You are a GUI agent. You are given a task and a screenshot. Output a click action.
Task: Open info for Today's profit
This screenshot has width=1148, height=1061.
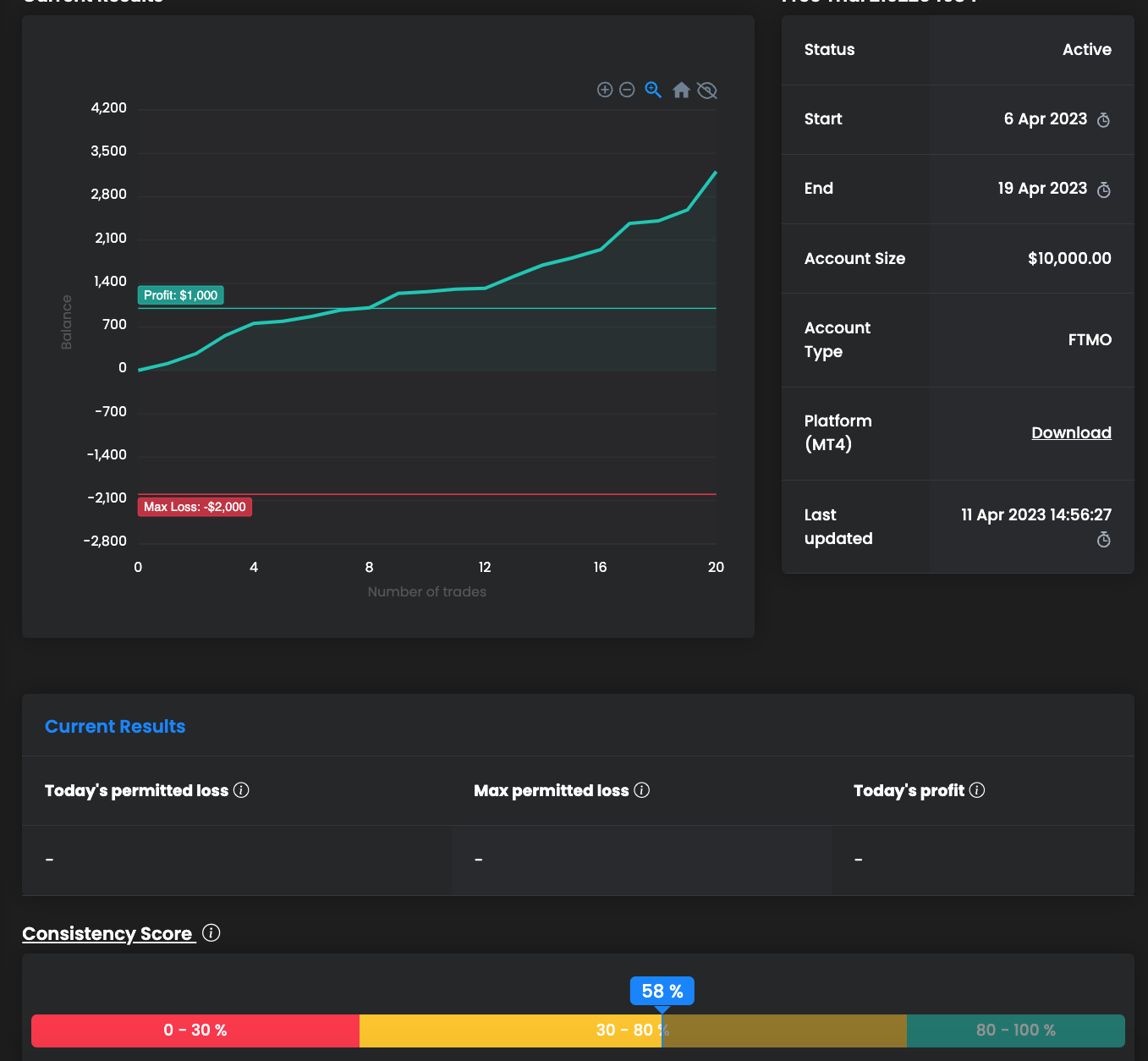coord(977,790)
